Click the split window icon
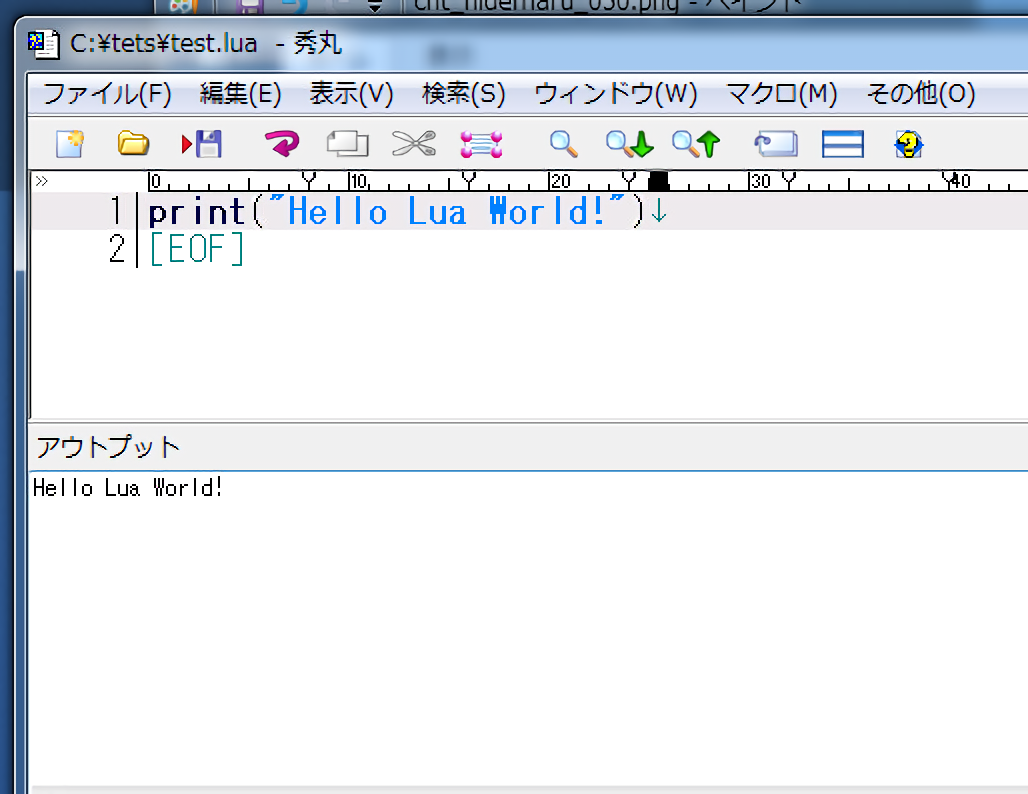Image resolution: width=1028 pixels, height=794 pixels. (x=842, y=144)
